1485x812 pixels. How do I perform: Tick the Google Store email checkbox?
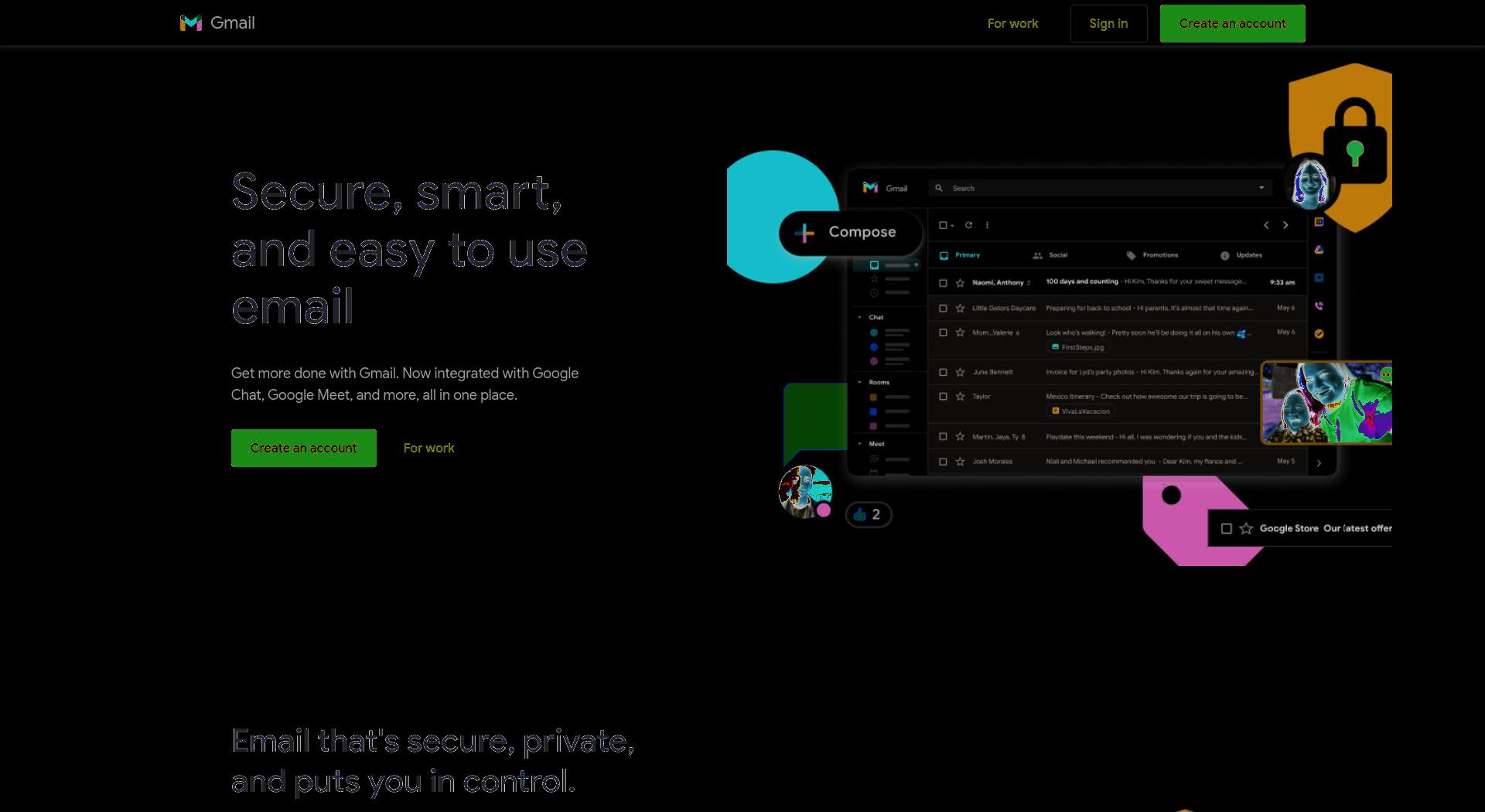[x=1226, y=529]
